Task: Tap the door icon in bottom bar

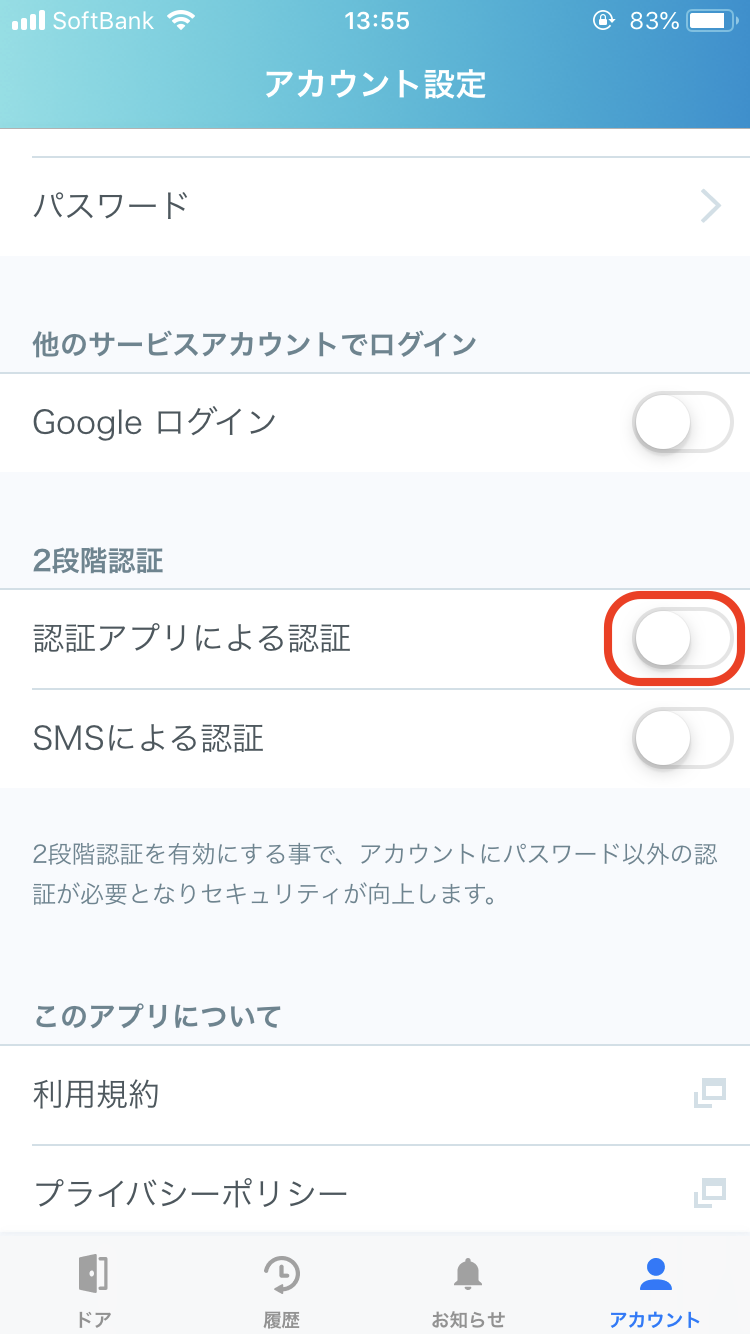Action: [x=93, y=1273]
